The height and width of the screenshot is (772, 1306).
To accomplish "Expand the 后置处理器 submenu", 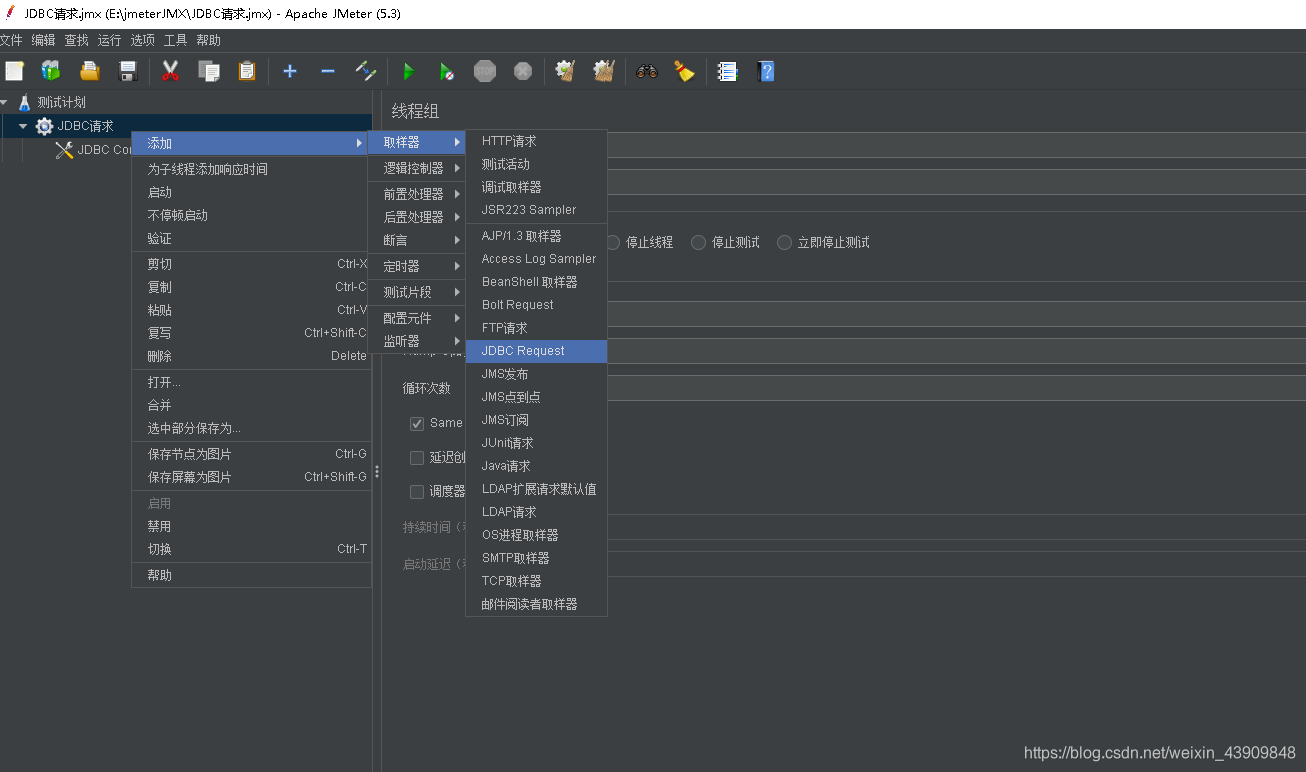I will [x=418, y=217].
